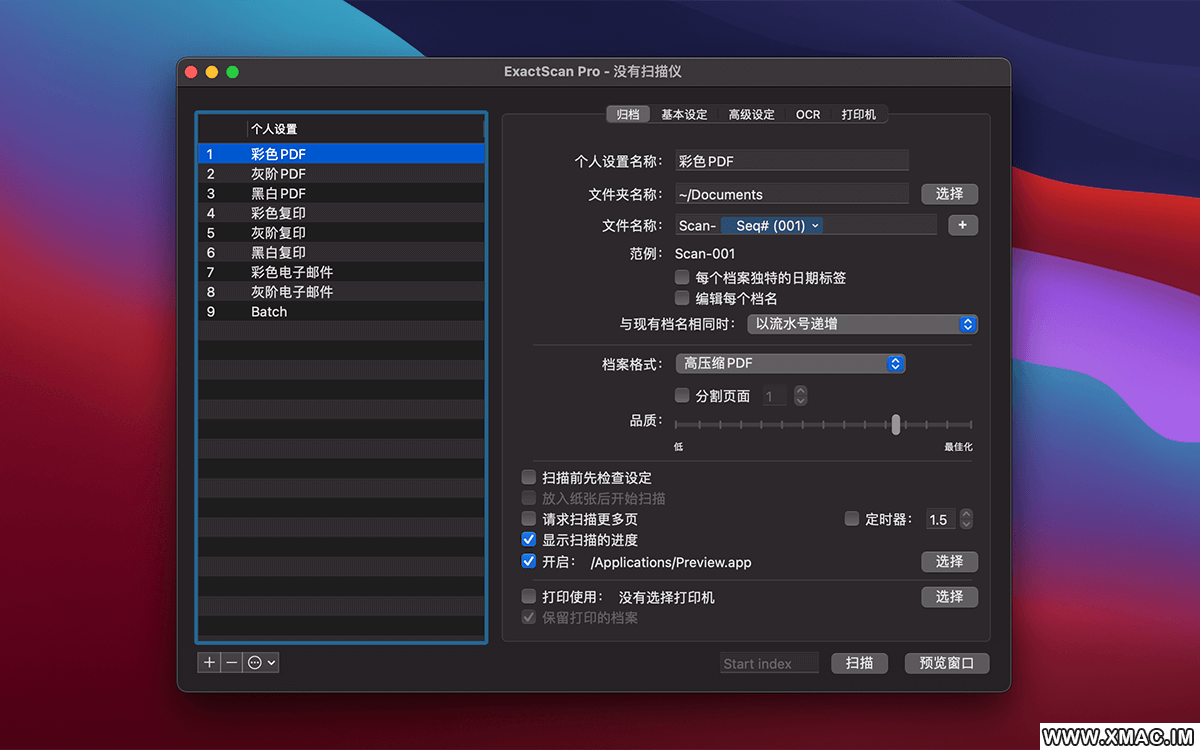This screenshot has height=750, width=1200.
Task: Click the Scan- filename prefix text
Action: pyautogui.click(x=697, y=226)
